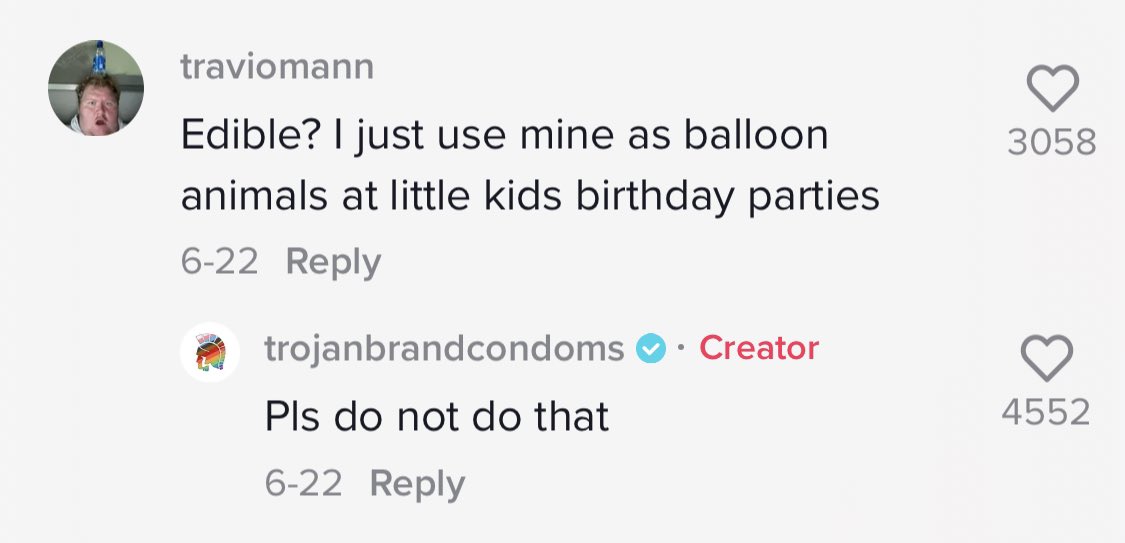Reply to the 'Pls do not do that' comment
Screen dimensions: 1125x543
pyautogui.click(x=417, y=484)
